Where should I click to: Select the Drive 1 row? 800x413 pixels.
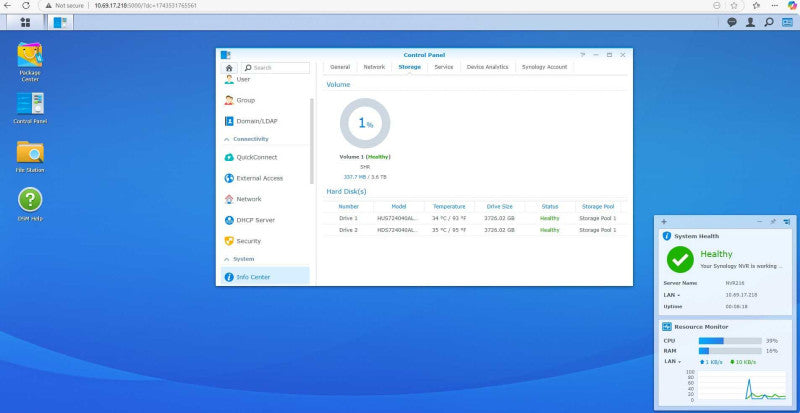click(475, 218)
